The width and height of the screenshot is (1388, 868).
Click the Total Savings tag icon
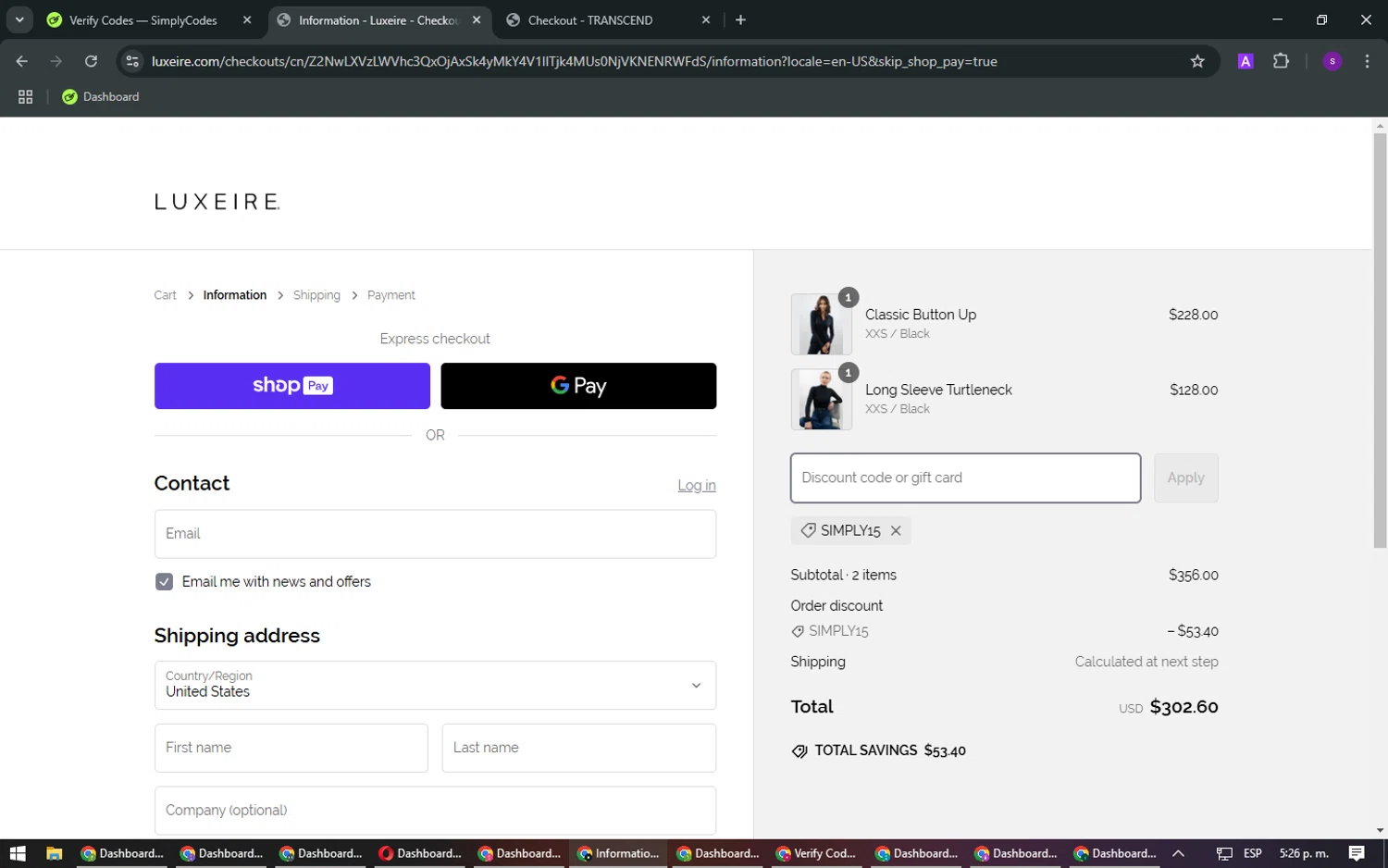tap(799, 750)
